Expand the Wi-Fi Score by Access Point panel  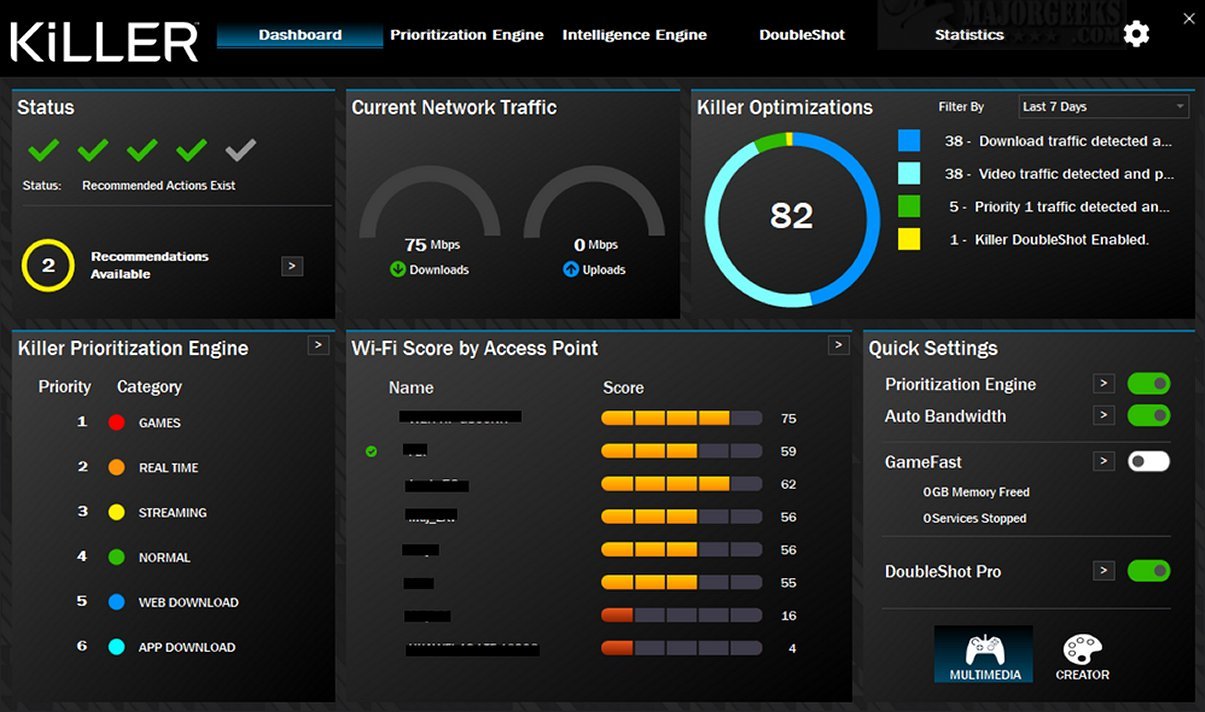click(x=838, y=345)
